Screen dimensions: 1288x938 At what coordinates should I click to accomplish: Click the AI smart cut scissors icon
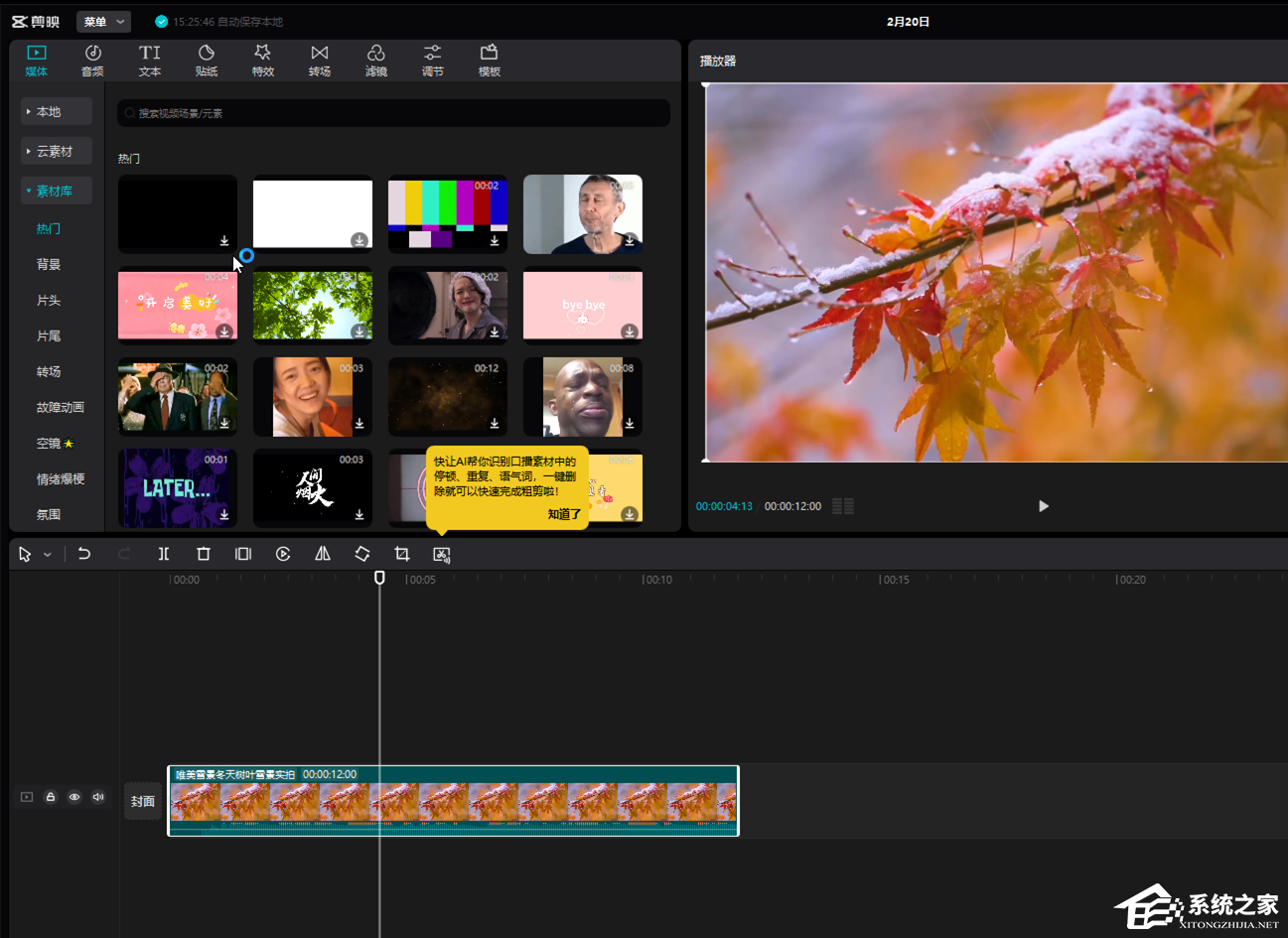(442, 554)
